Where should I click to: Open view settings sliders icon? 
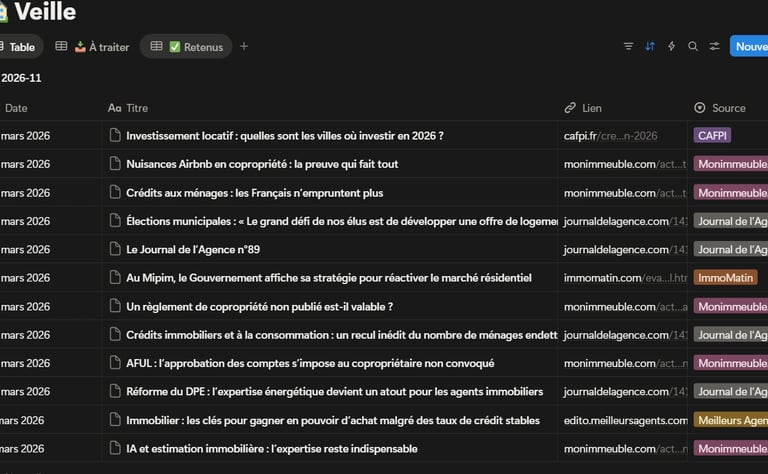pyautogui.click(x=715, y=46)
